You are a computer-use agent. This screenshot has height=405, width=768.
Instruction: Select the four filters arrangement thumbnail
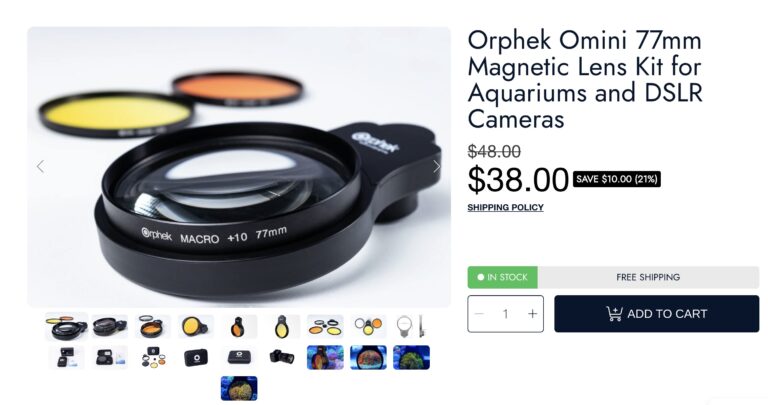(x=325, y=327)
